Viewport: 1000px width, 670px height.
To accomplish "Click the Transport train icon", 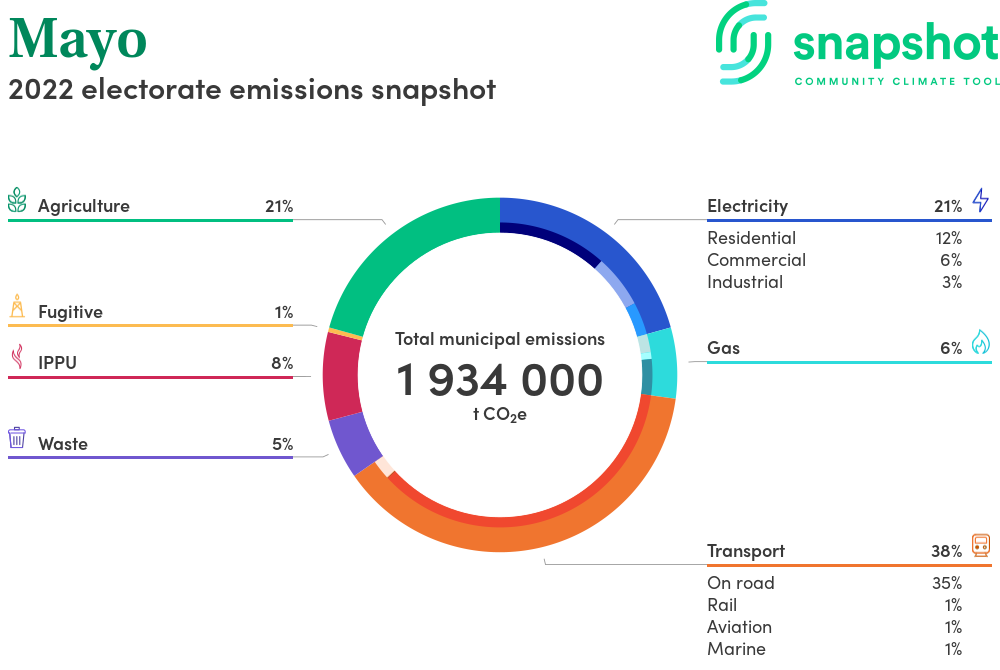I will coord(981,546).
